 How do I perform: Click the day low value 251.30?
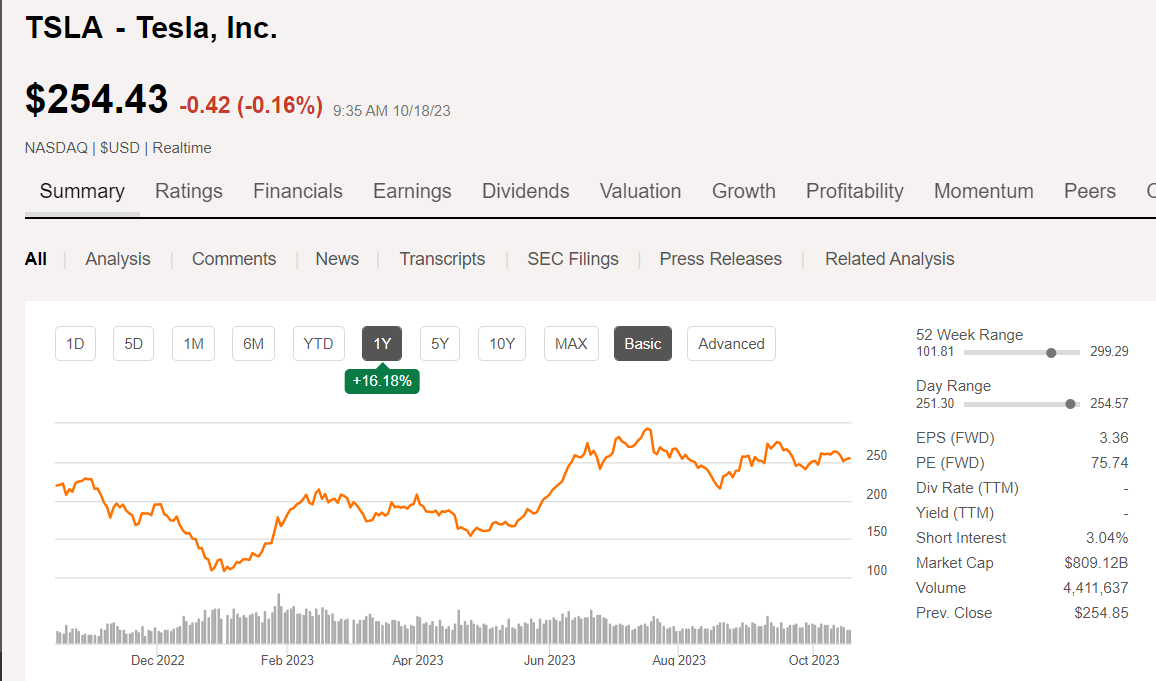click(x=935, y=403)
